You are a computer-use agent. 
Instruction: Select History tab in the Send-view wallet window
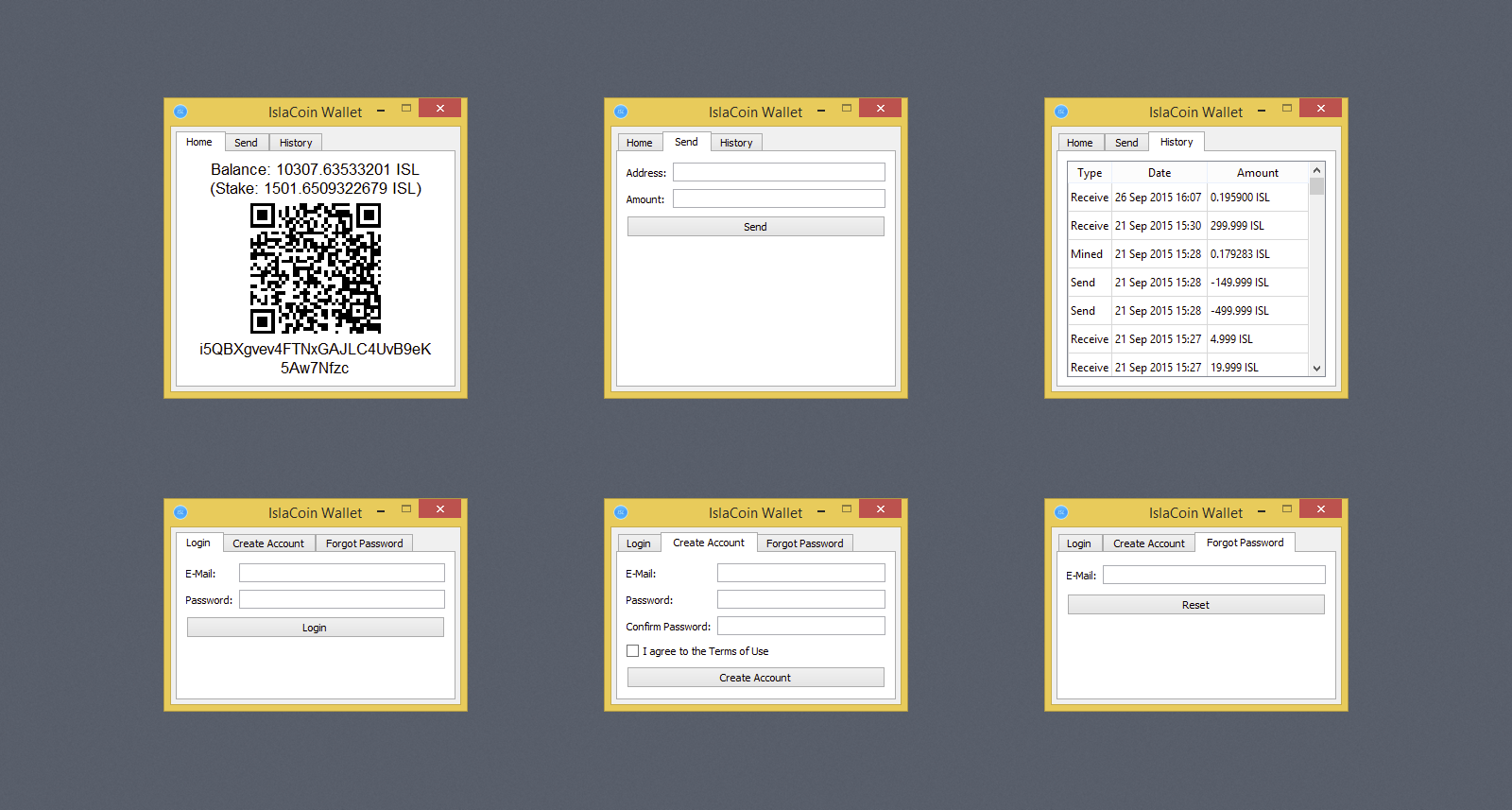click(736, 143)
